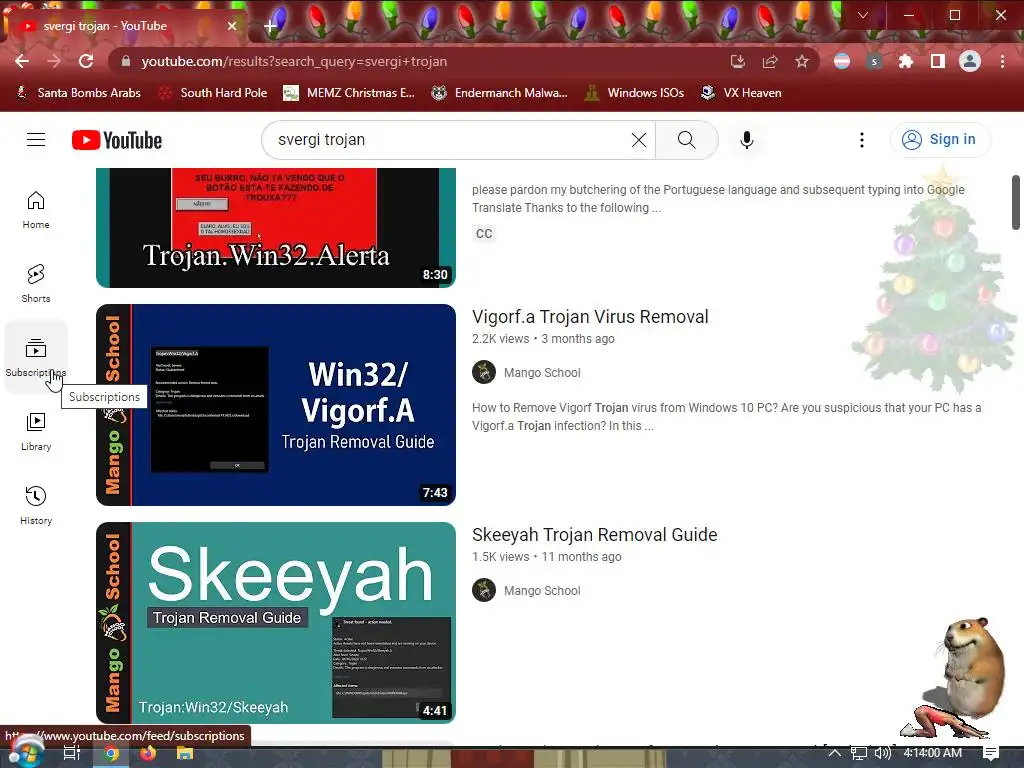The height and width of the screenshot is (768, 1024).
Task: Open Subscriptions in YouTube sidebar
Action: (x=36, y=357)
